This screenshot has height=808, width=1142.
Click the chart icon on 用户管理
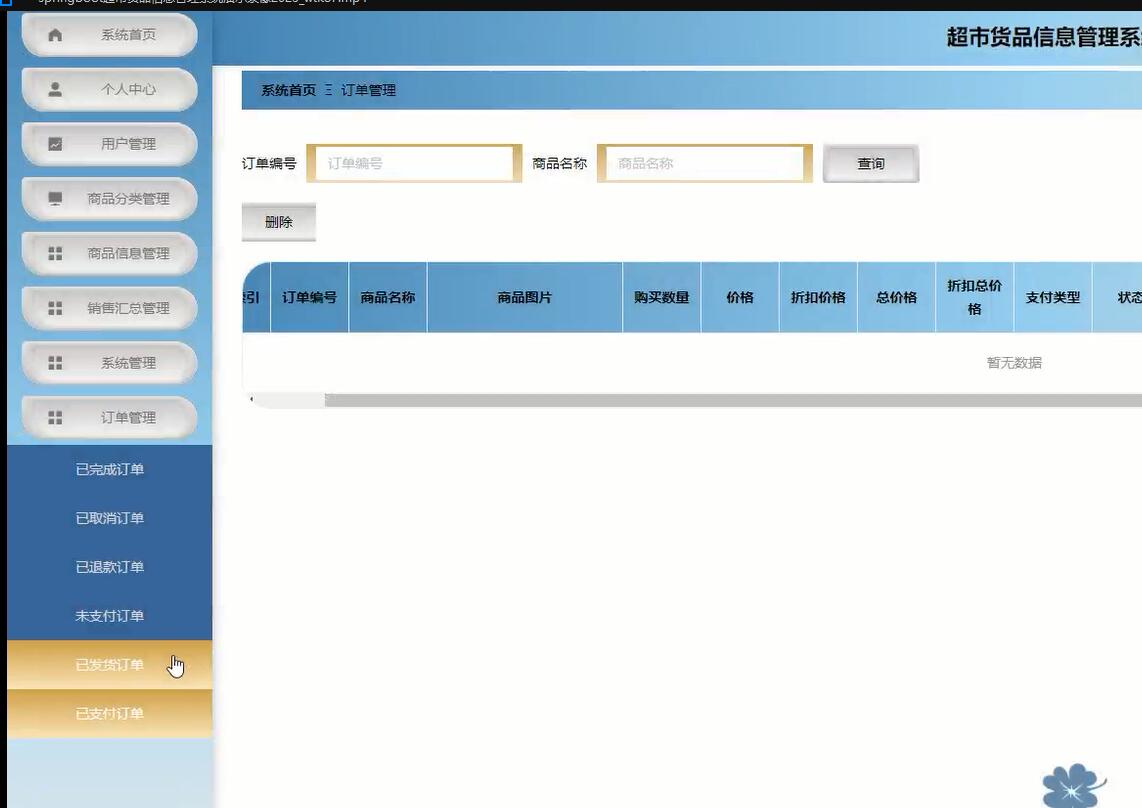pyautogui.click(x=55, y=143)
